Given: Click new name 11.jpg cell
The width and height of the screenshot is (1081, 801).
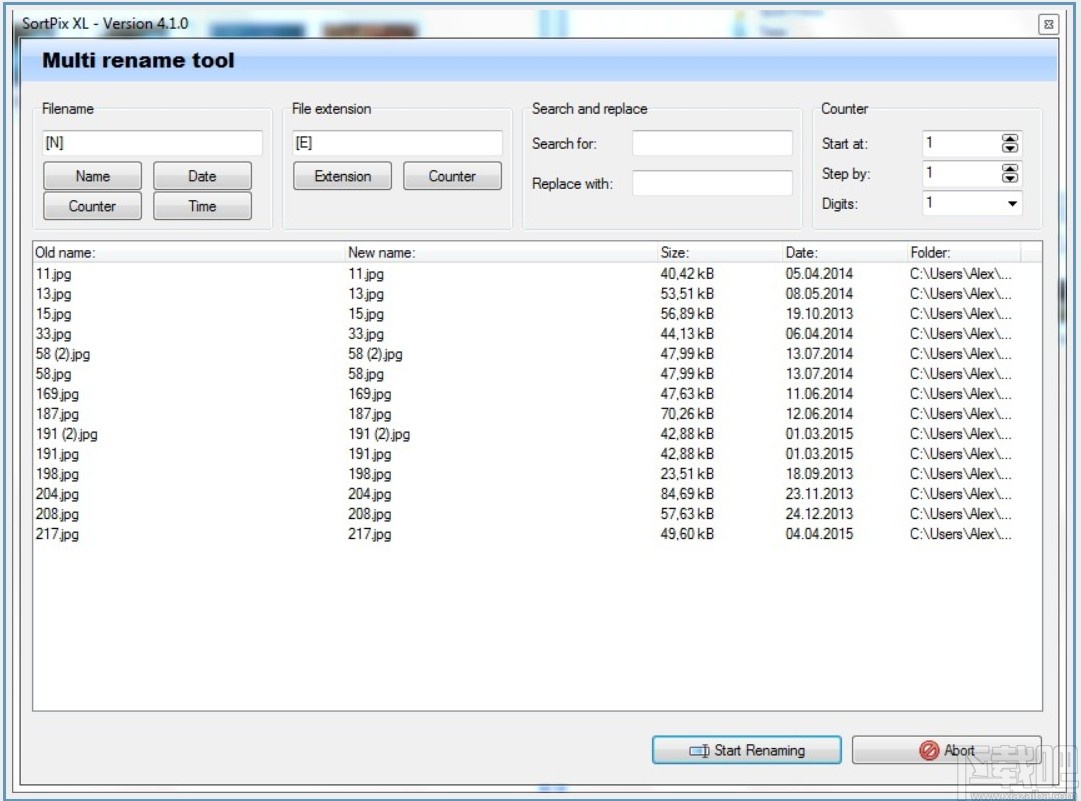Looking at the screenshot, I should tap(366, 274).
